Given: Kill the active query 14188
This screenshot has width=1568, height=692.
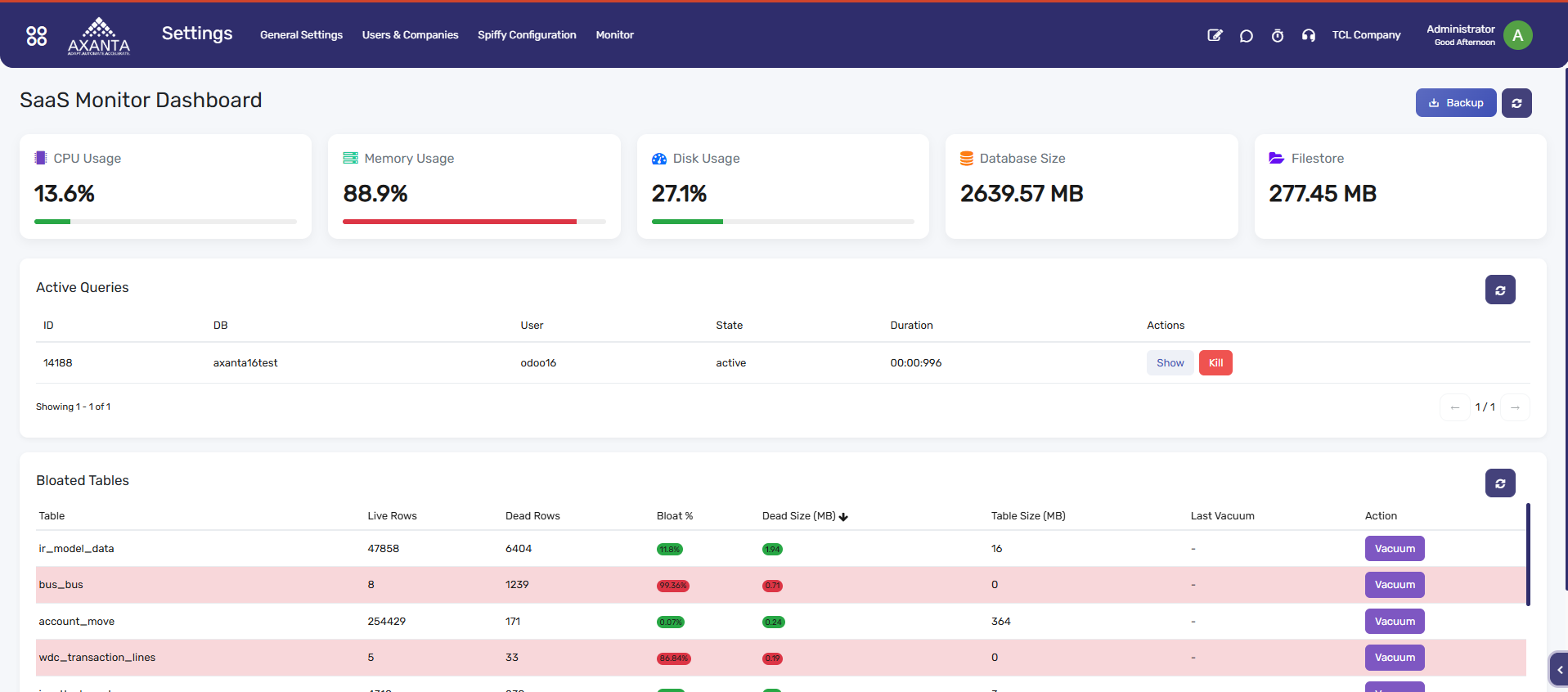Looking at the screenshot, I should tap(1215, 363).
